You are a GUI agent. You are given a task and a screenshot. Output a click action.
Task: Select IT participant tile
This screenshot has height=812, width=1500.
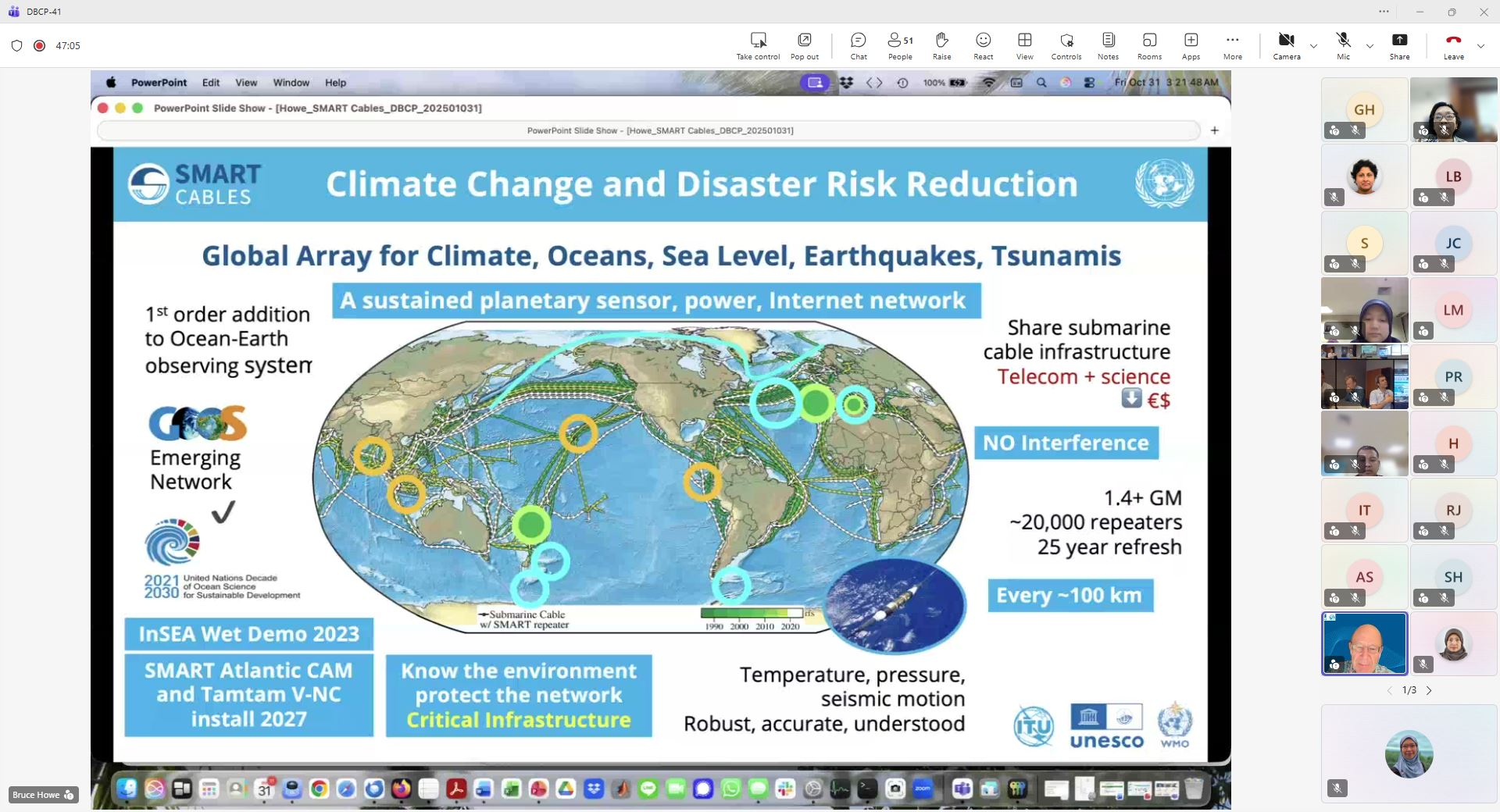1364,510
